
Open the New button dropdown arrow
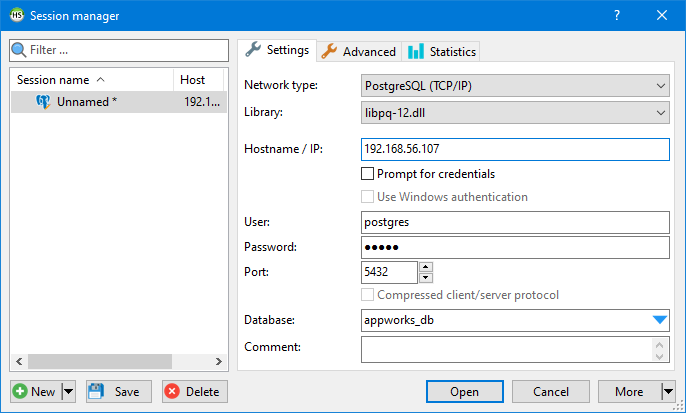(69, 391)
